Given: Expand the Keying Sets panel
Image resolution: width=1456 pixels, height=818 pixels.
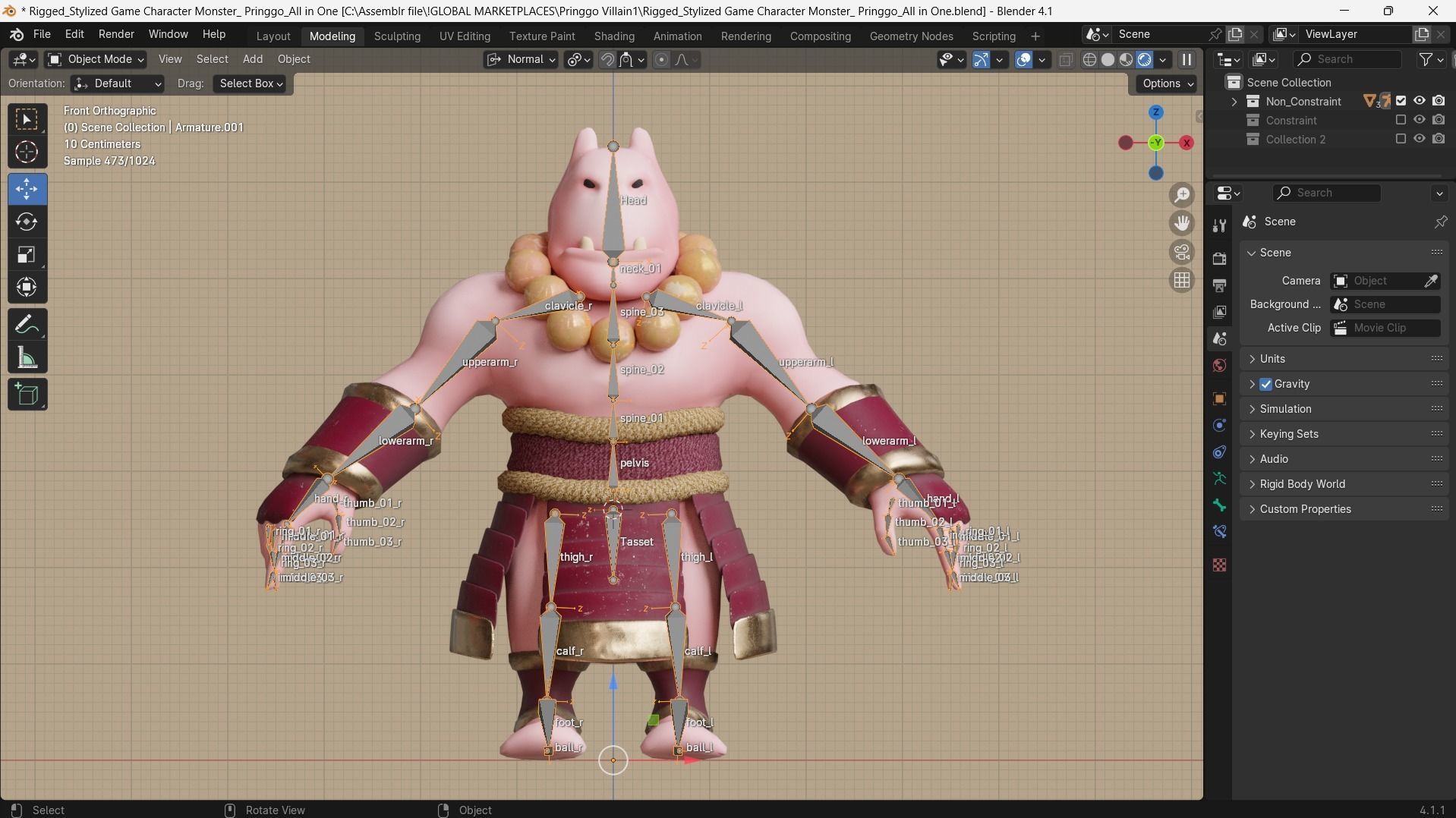Looking at the screenshot, I should [1344, 434].
